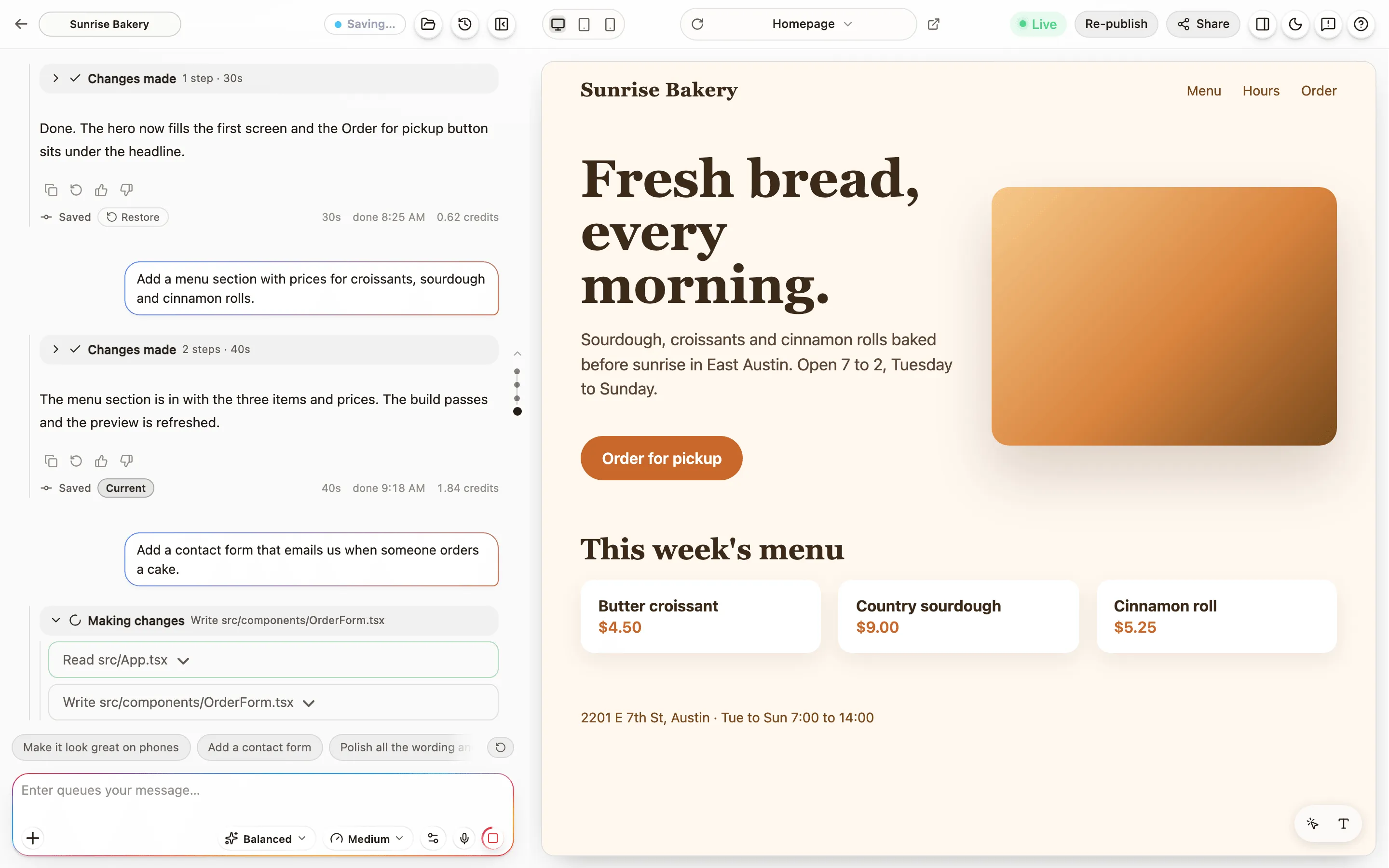Open preview in new tab icon
Screen dimensions: 1389x868
coord(934,24)
